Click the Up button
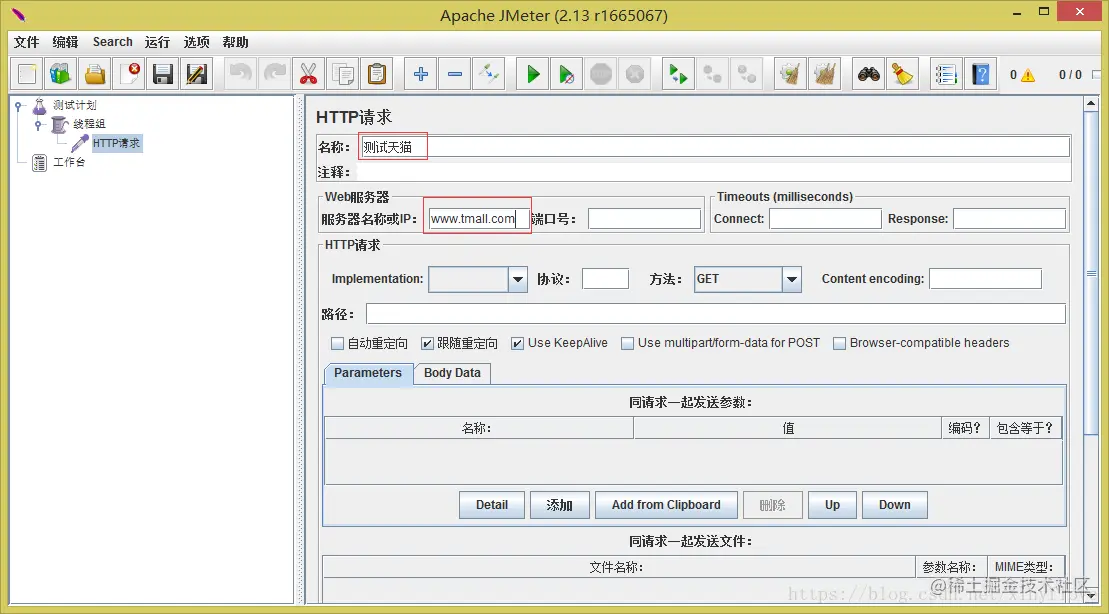This screenshot has height=614, width=1109. (832, 505)
